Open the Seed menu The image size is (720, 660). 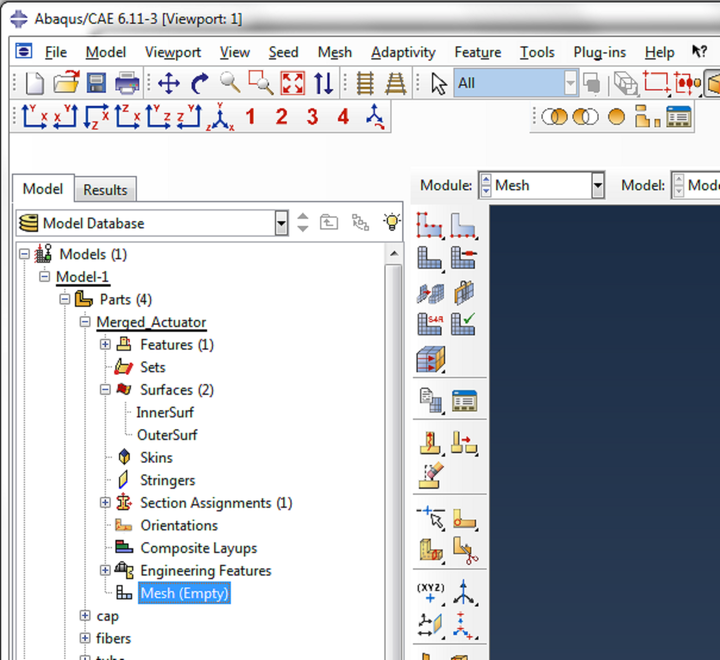click(283, 52)
